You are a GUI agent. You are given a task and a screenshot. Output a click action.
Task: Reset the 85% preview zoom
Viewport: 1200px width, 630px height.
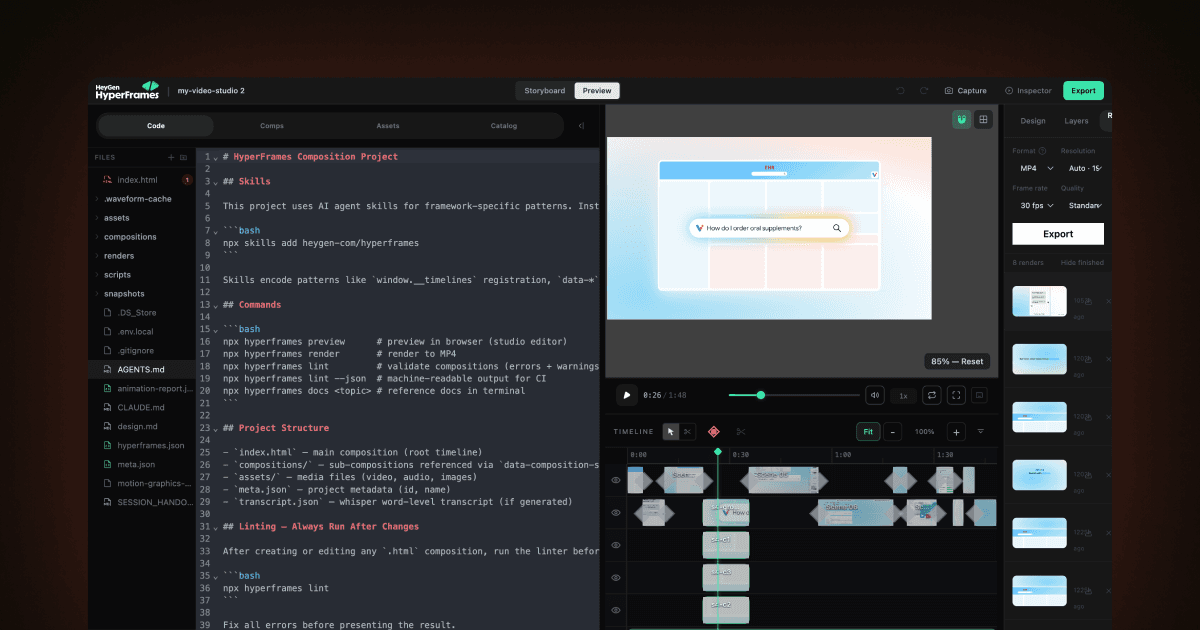pyautogui.click(x=957, y=361)
